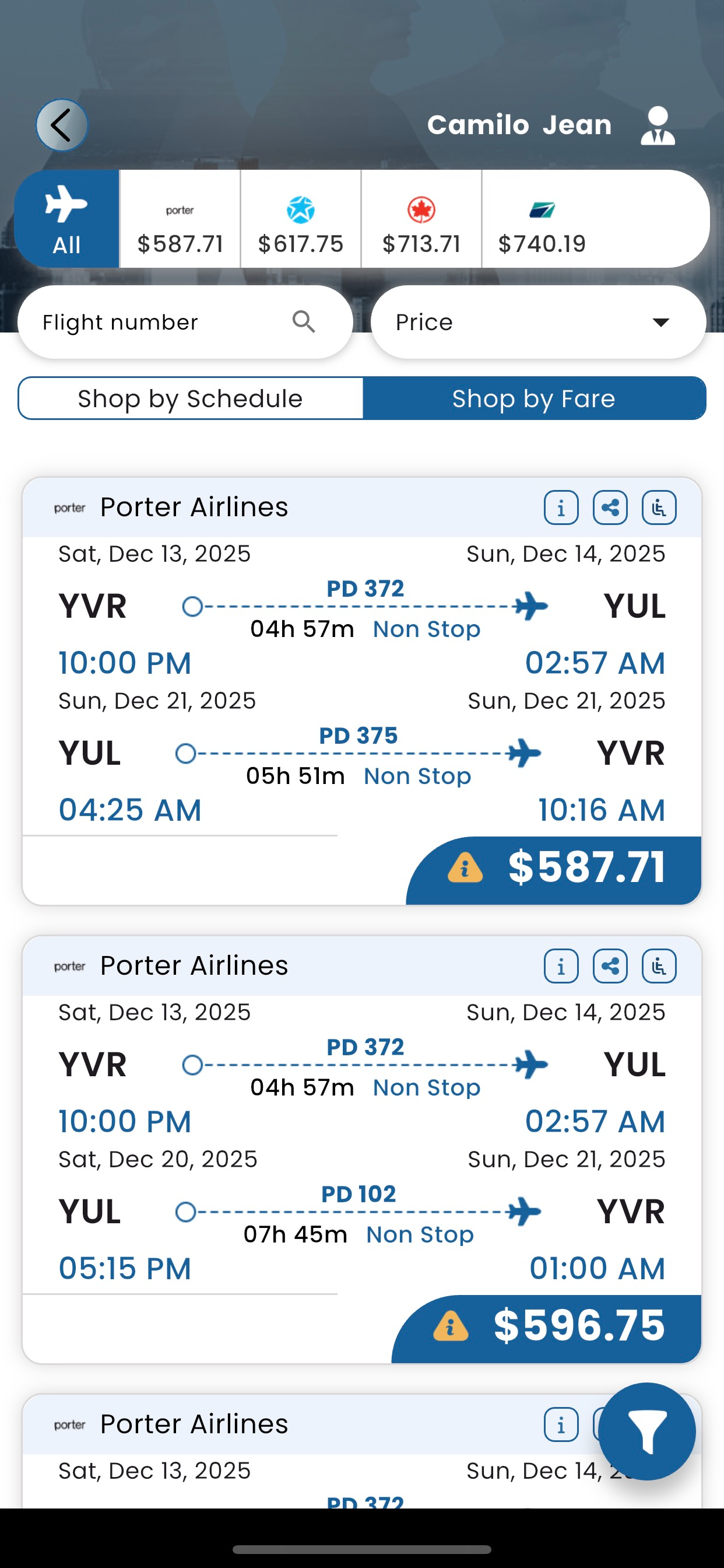Open info for the $587.71 Porter flight
This screenshot has height=1568, width=724.
(561, 508)
